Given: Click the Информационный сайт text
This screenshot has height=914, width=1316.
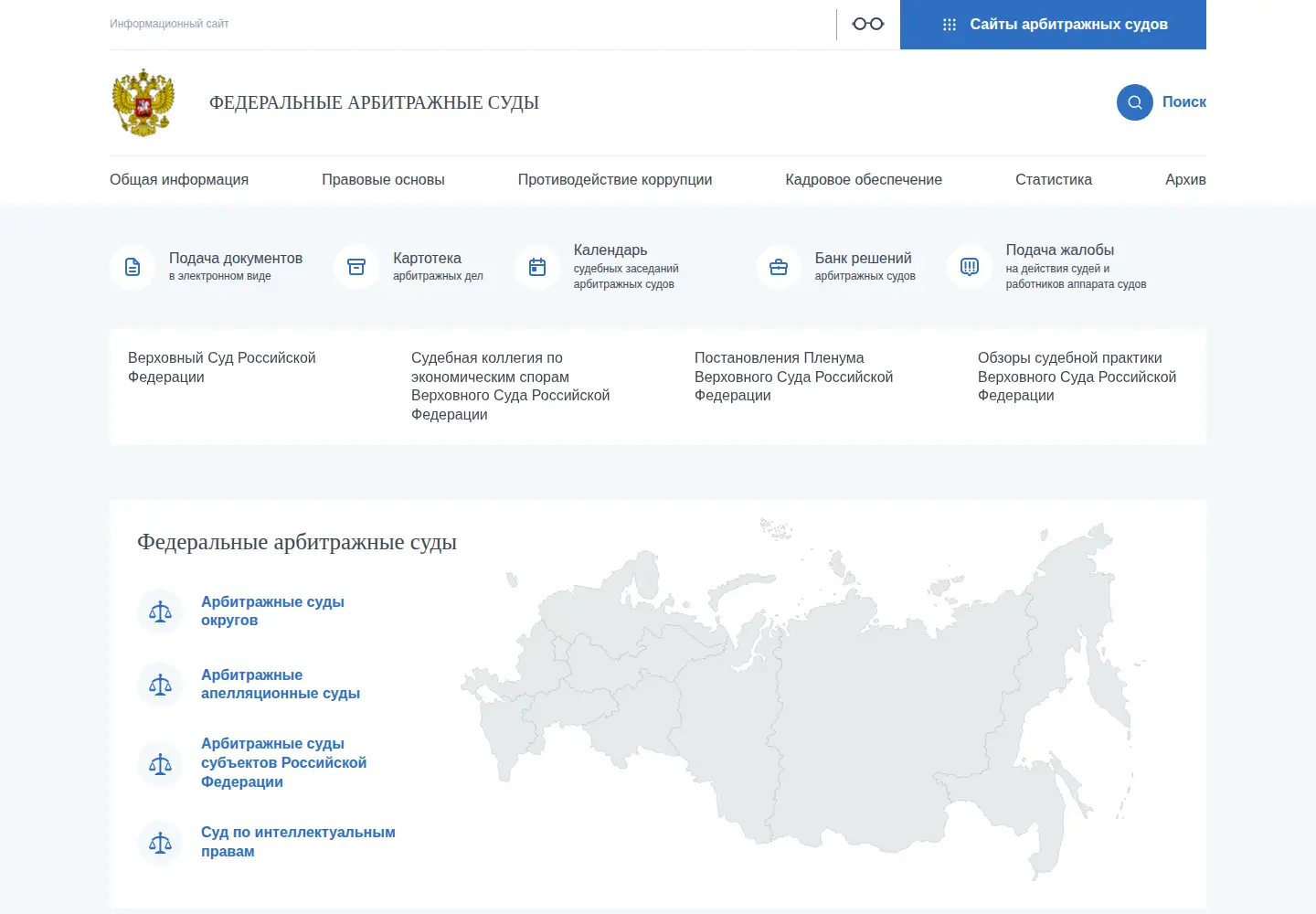Looking at the screenshot, I should coord(169,24).
